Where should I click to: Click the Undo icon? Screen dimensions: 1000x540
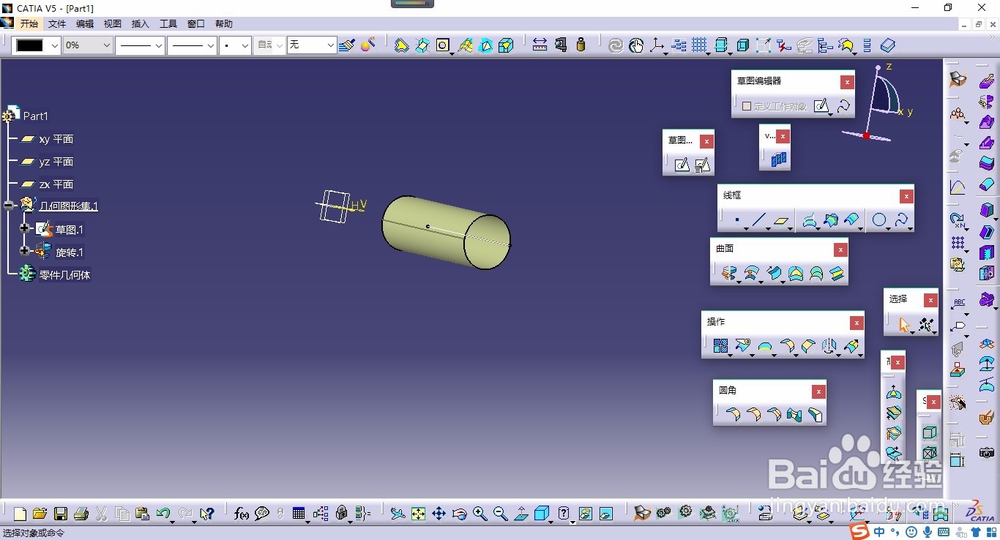click(x=163, y=513)
